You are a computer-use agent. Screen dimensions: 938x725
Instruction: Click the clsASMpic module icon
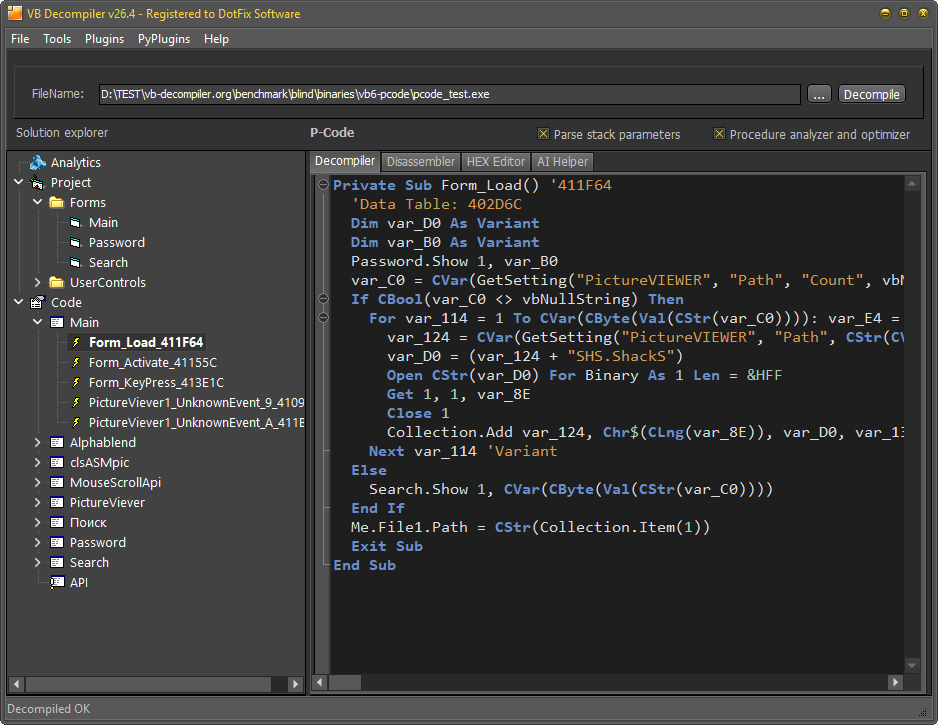[57, 462]
